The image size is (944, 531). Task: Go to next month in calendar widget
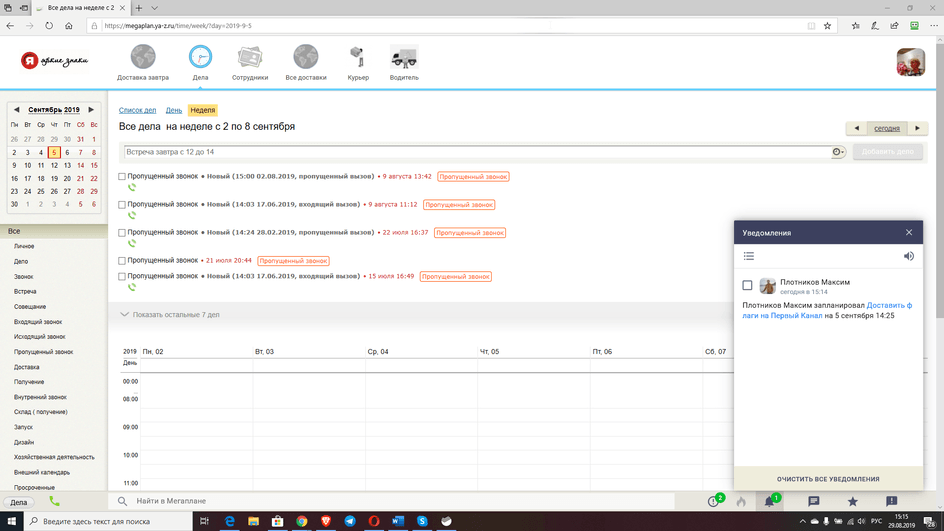click(91, 110)
